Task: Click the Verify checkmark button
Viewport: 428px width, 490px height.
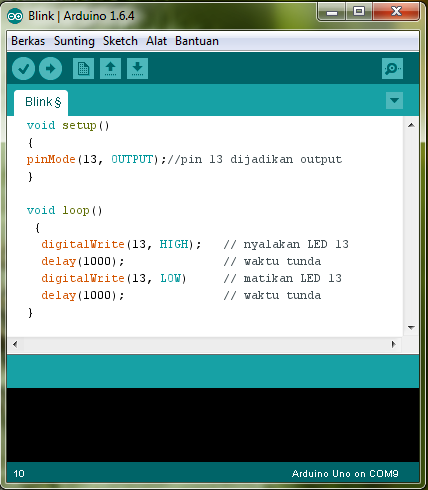Action: (23, 69)
